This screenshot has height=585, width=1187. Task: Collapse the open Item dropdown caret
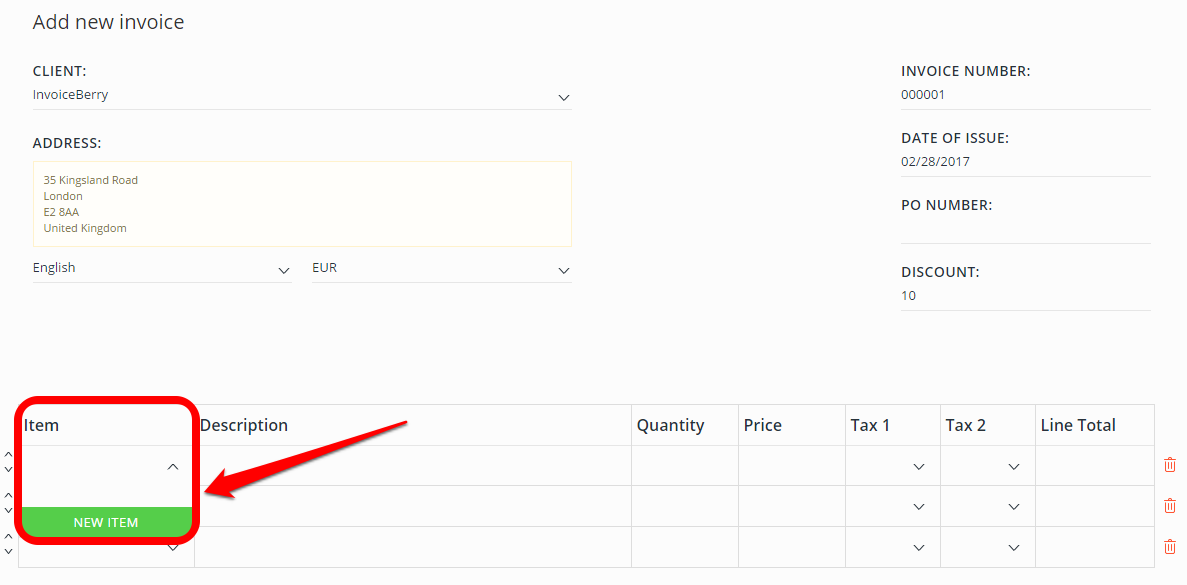(x=173, y=467)
